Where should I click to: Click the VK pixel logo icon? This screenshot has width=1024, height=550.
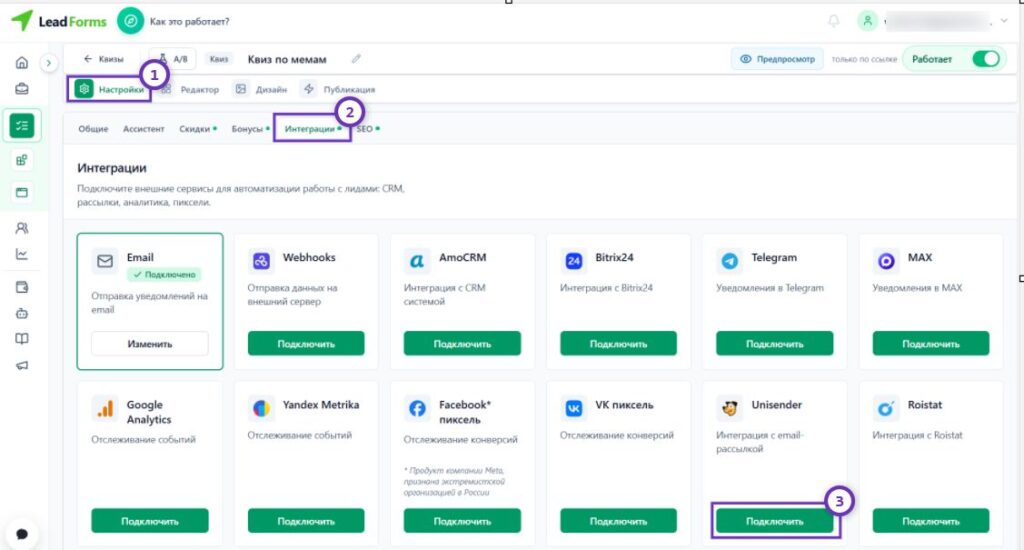click(x=573, y=409)
